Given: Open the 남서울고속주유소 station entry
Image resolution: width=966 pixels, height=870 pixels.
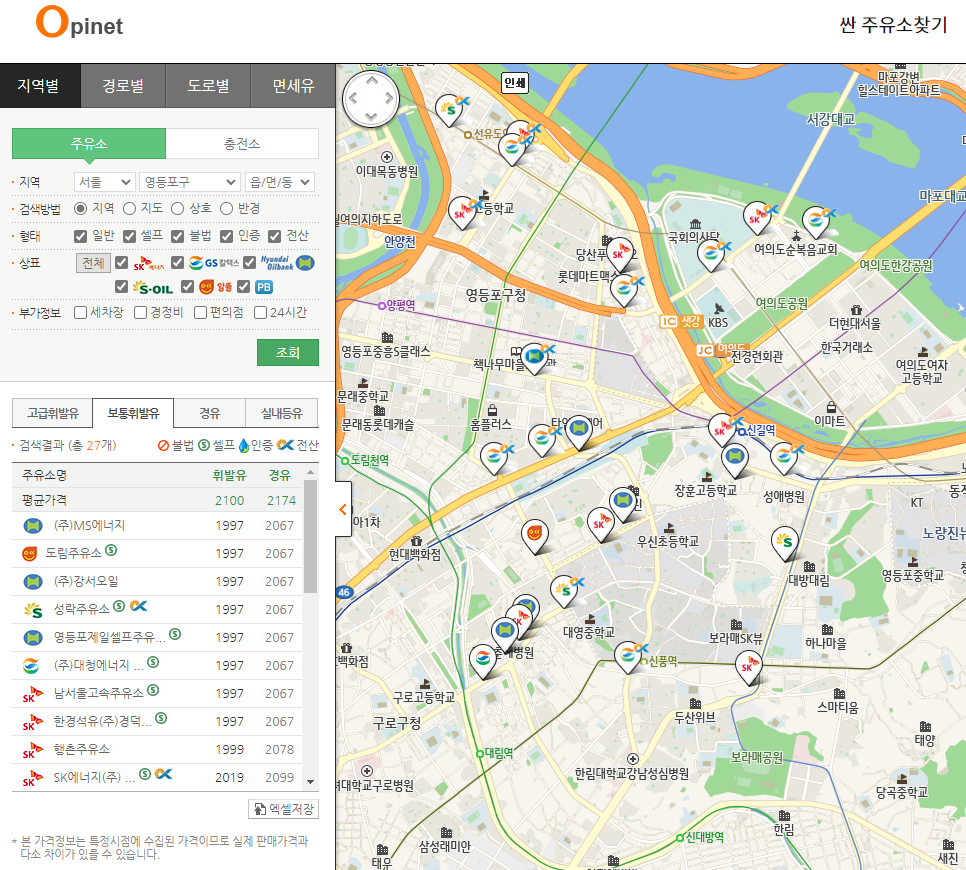Looking at the screenshot, I should 98,693.
